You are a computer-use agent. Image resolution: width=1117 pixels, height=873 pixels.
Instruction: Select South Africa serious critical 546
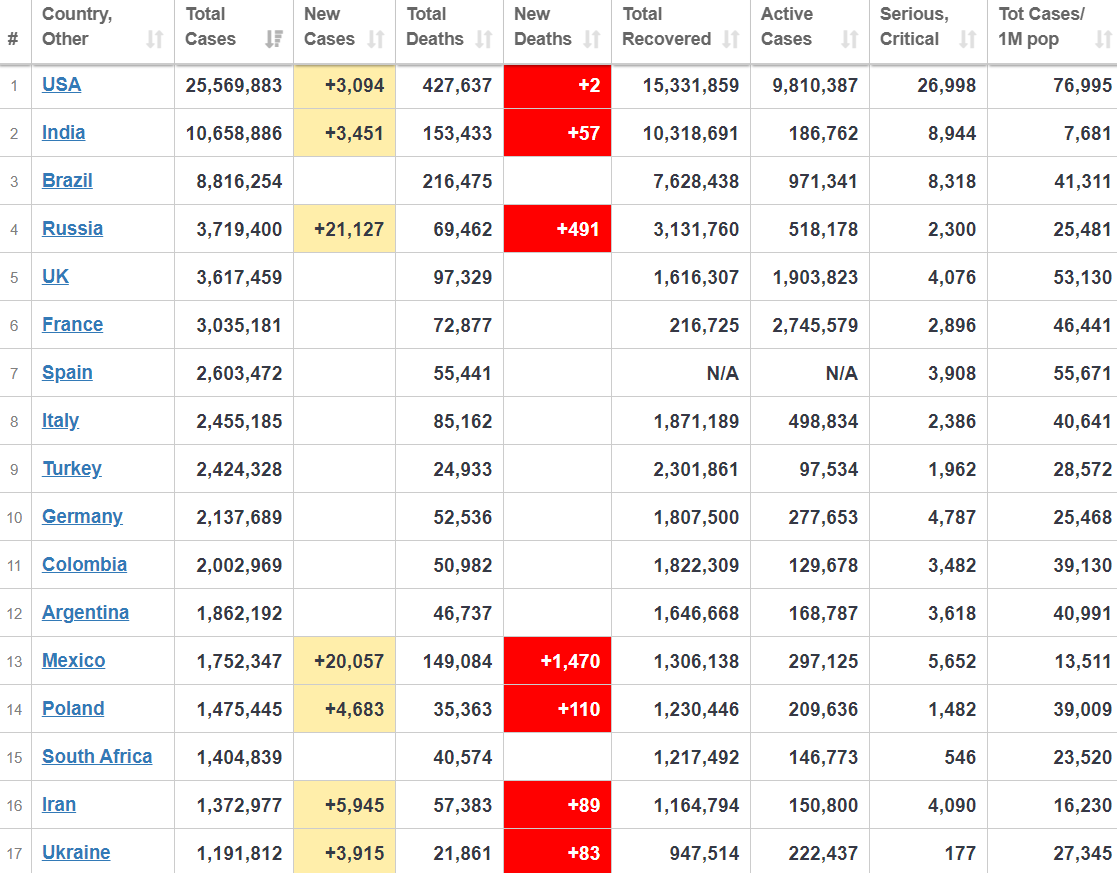pos(960,758)
